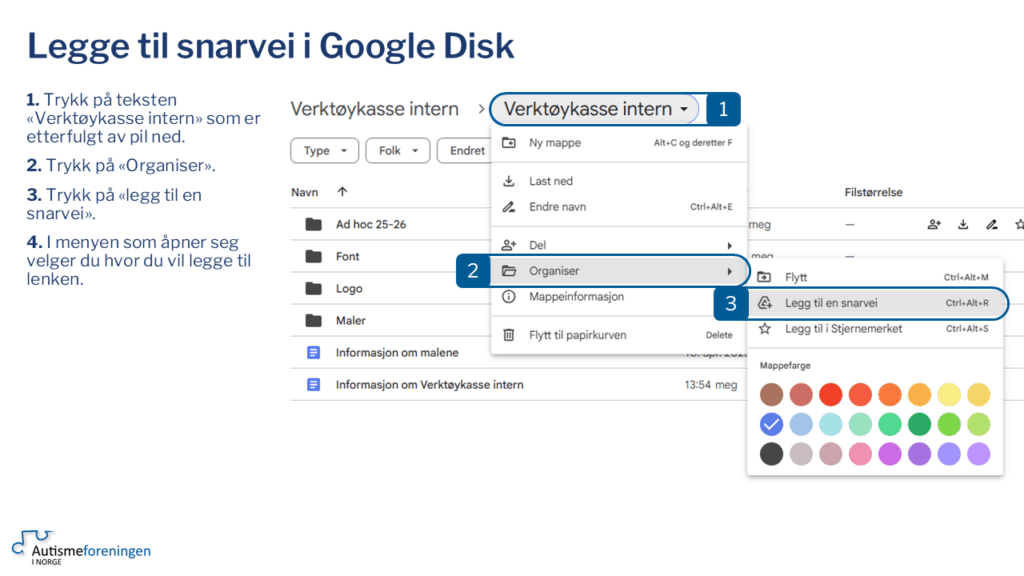Go to the parent Verktøykasse intern breadcrumb

tap(374, 109)
